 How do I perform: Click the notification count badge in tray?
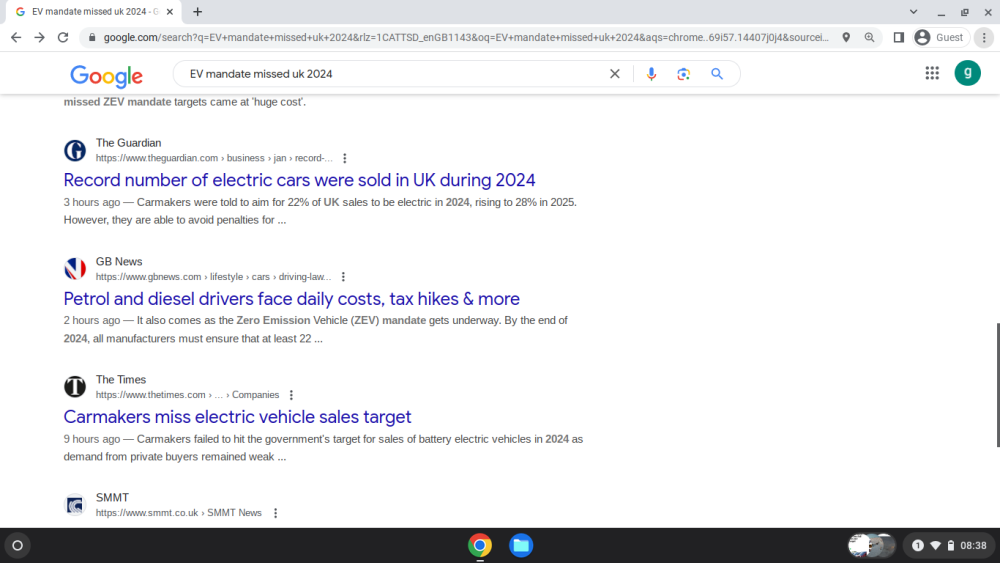click(x=918, y=546)
